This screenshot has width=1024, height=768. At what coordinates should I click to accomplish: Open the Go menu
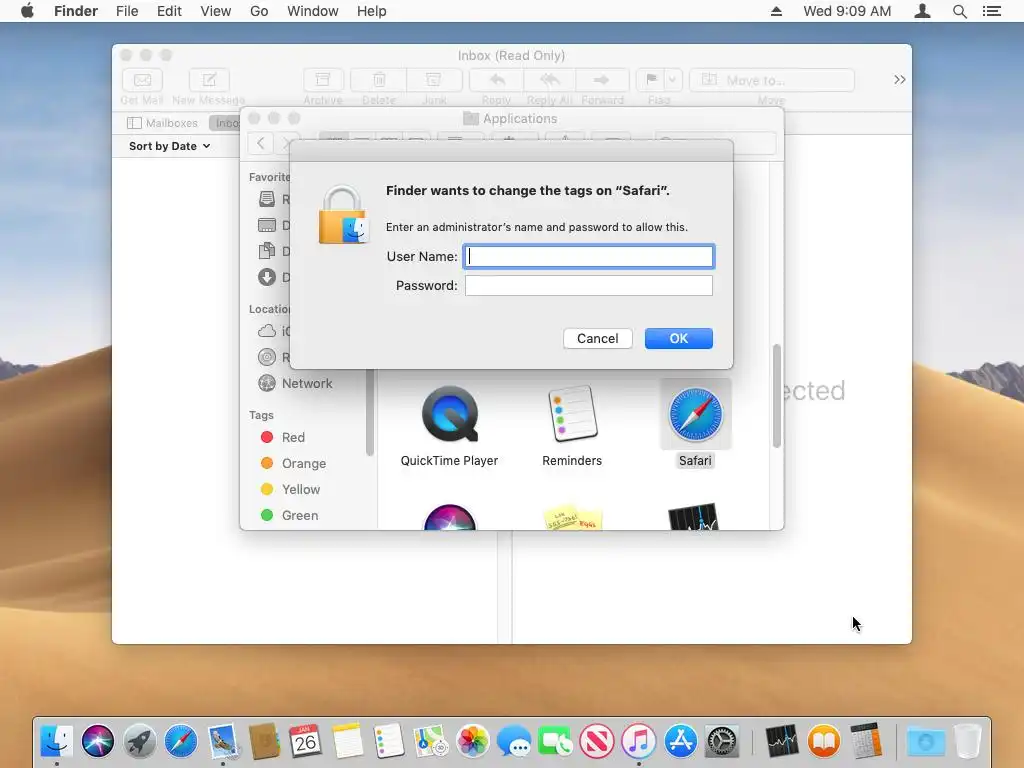pos(259,11)
